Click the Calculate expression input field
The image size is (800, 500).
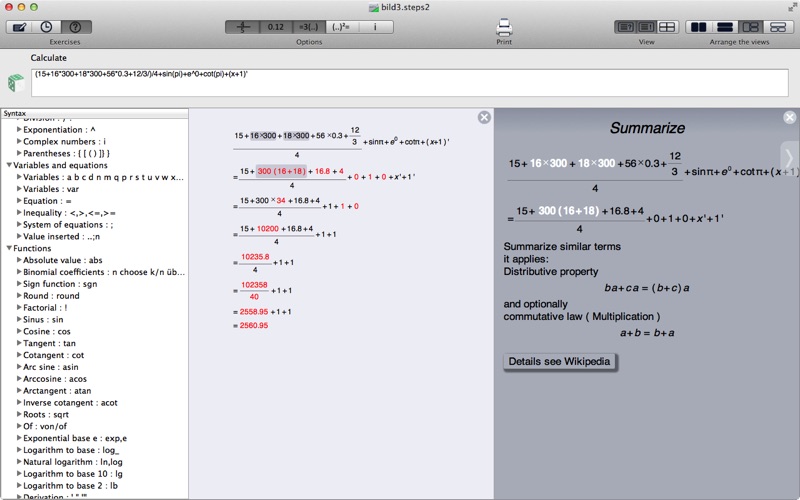pos(410,83)
